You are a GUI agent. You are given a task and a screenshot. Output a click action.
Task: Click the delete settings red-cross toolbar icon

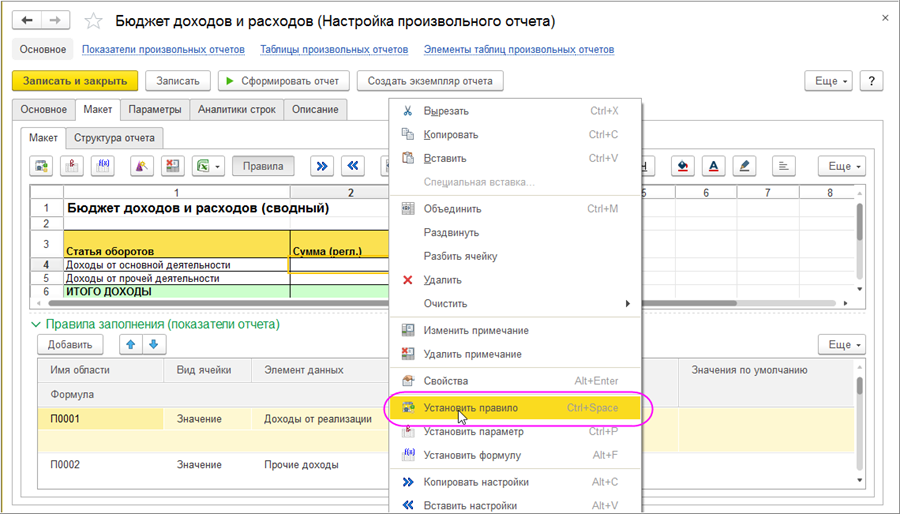(172, 166)
